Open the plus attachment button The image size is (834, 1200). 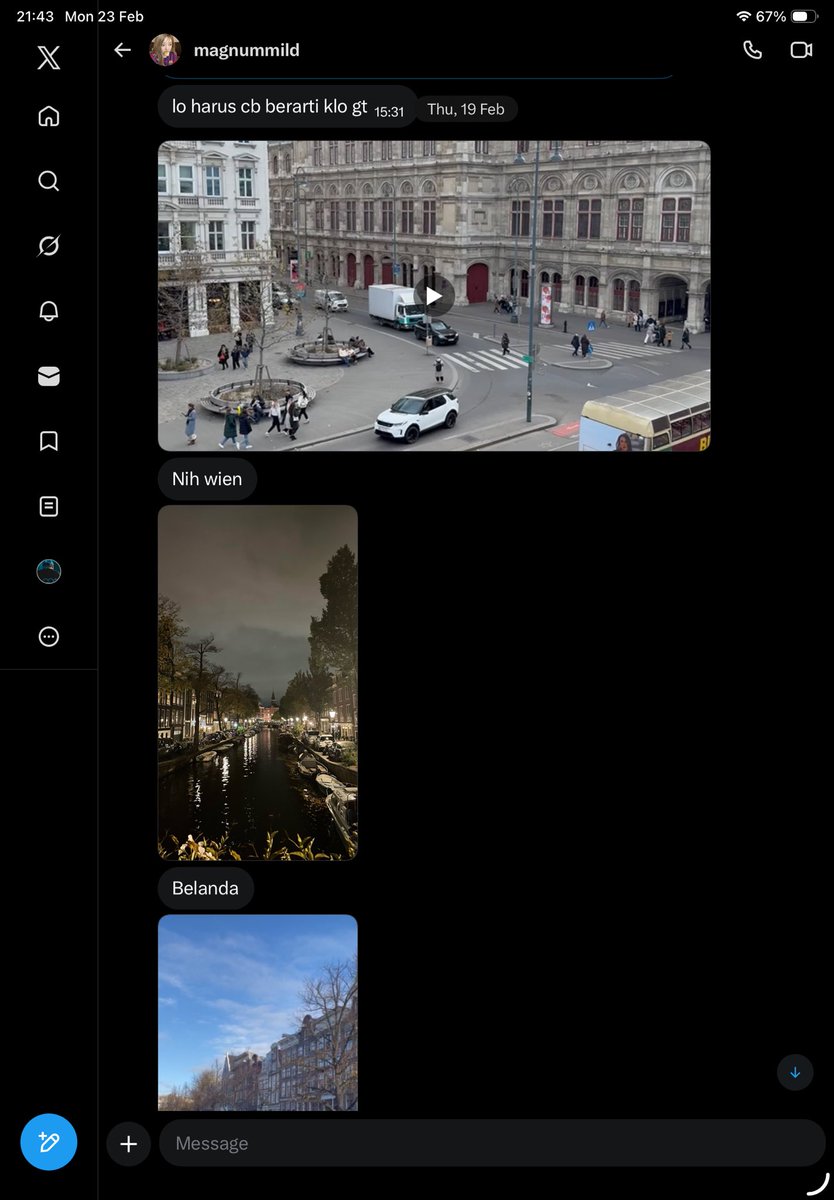[128, 1144]
